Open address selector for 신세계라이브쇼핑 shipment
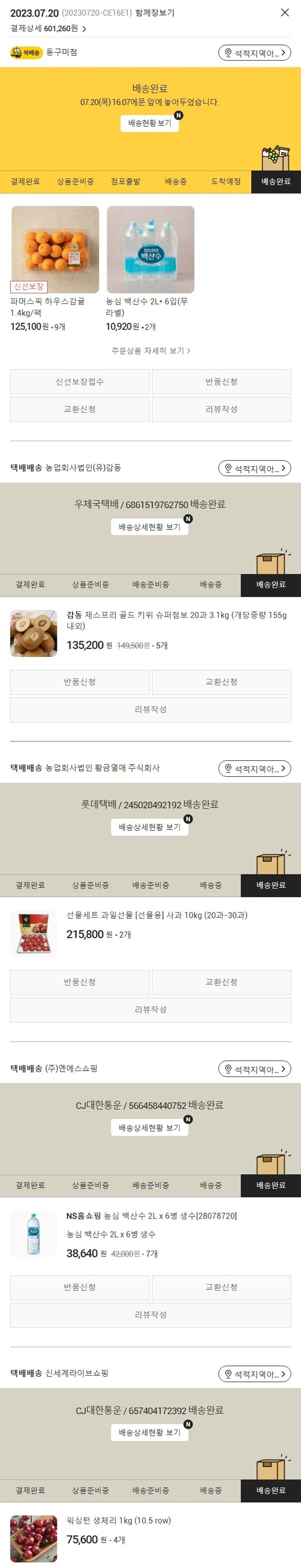301x1568 pixels. point(255,1374)
